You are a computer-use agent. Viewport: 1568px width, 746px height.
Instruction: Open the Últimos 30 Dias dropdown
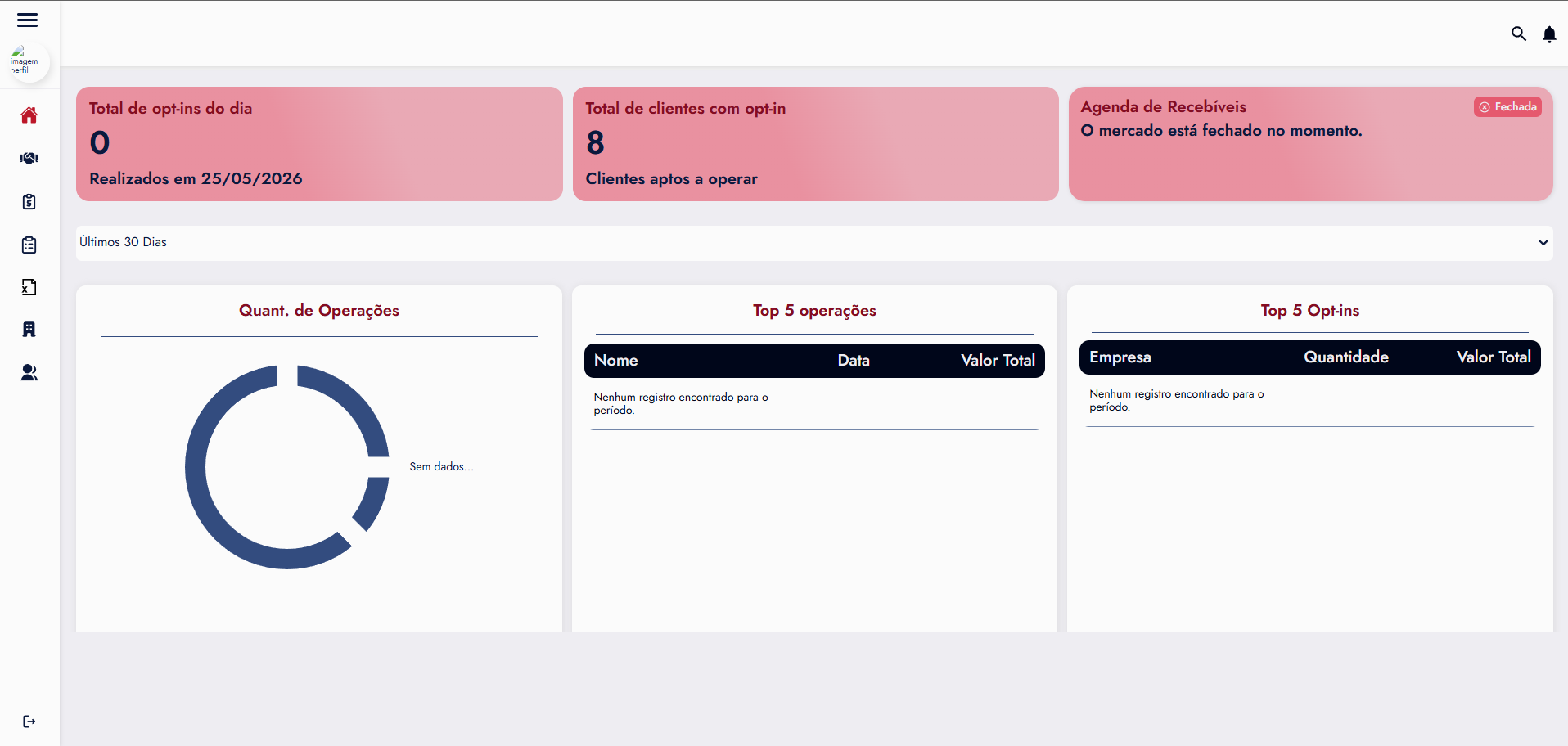click(x=814, y=243)
